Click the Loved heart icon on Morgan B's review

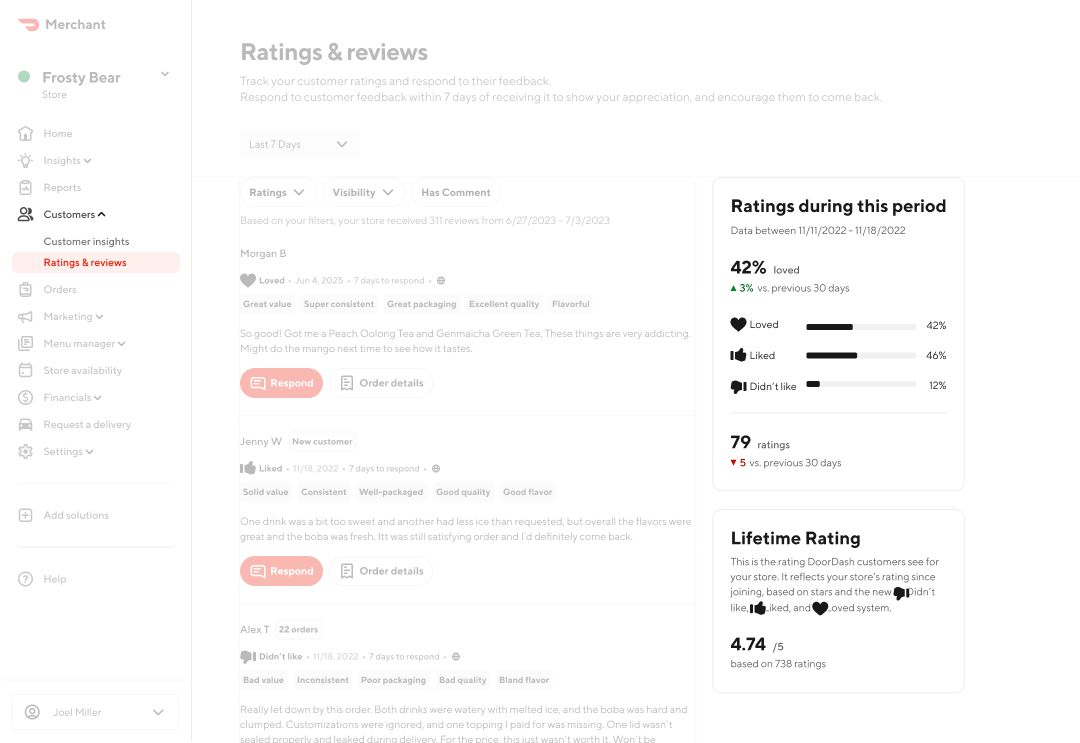tap(247, 280)
